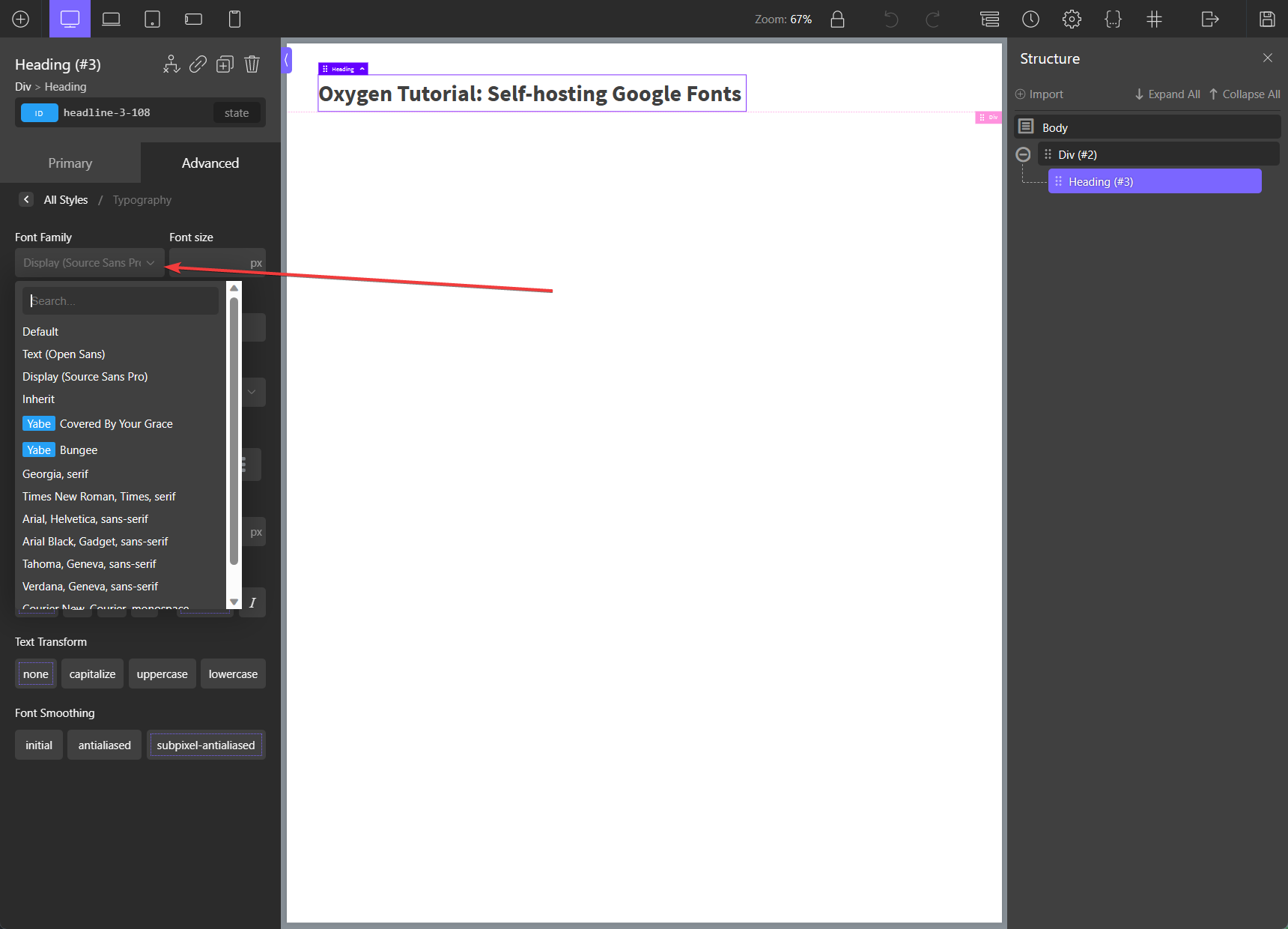Open the Add elements plus icon
Image resolution: width=1288 pixels, height=929 pixels.
pyautogui.click(x=21, y=19)
